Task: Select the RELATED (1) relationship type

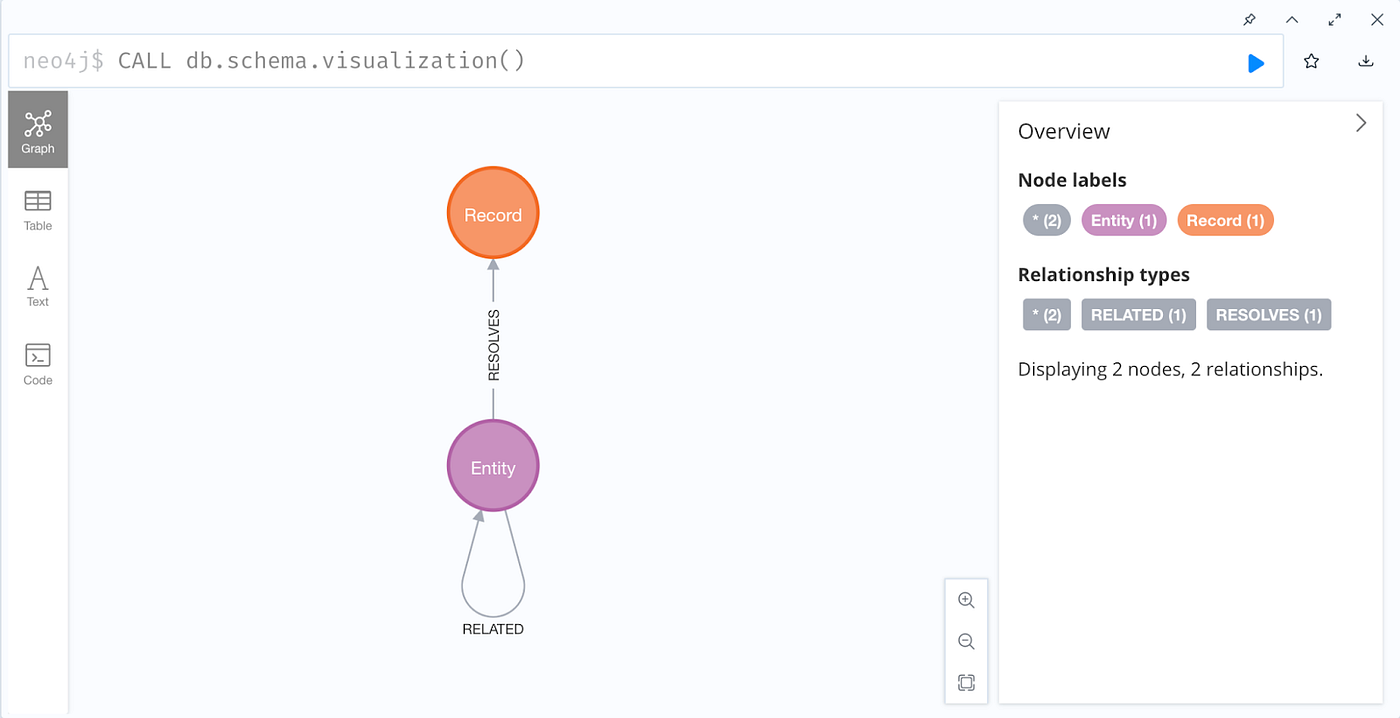Action: click(1139, 315)
